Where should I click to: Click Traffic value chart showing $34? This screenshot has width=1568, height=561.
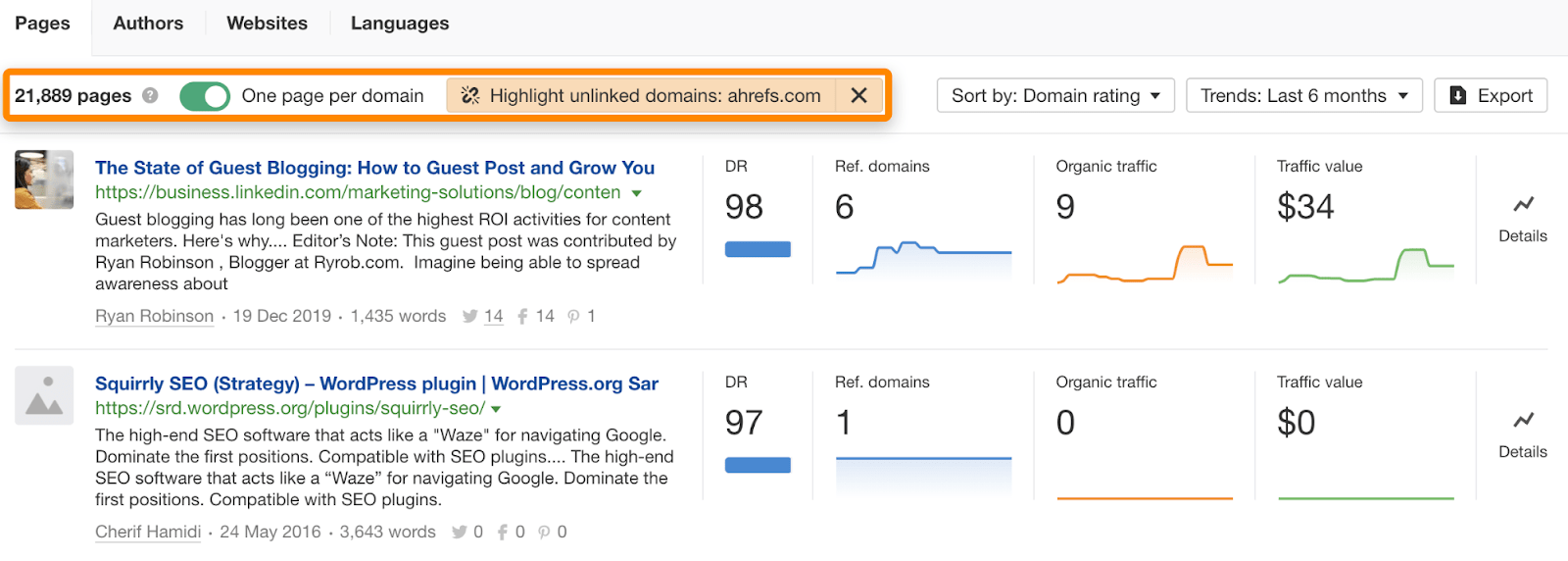click(x=1366, y=264)
